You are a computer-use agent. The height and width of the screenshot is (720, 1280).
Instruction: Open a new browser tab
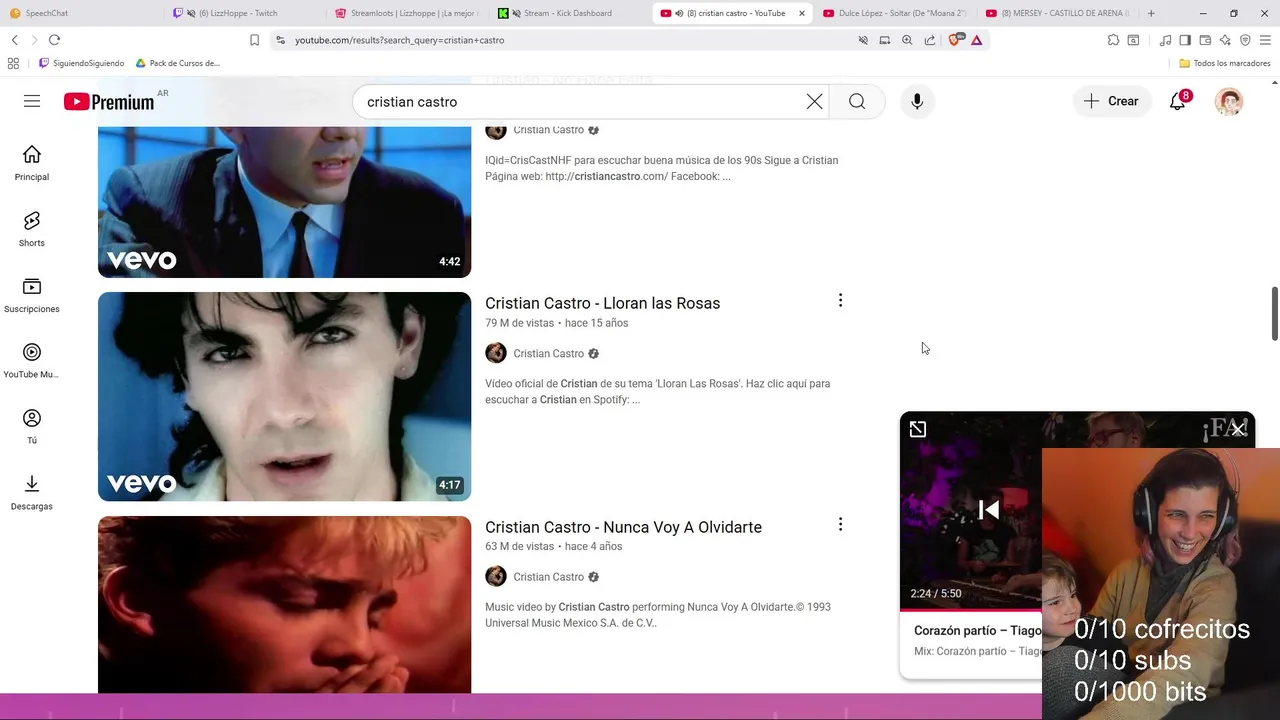coord(1151,13)
